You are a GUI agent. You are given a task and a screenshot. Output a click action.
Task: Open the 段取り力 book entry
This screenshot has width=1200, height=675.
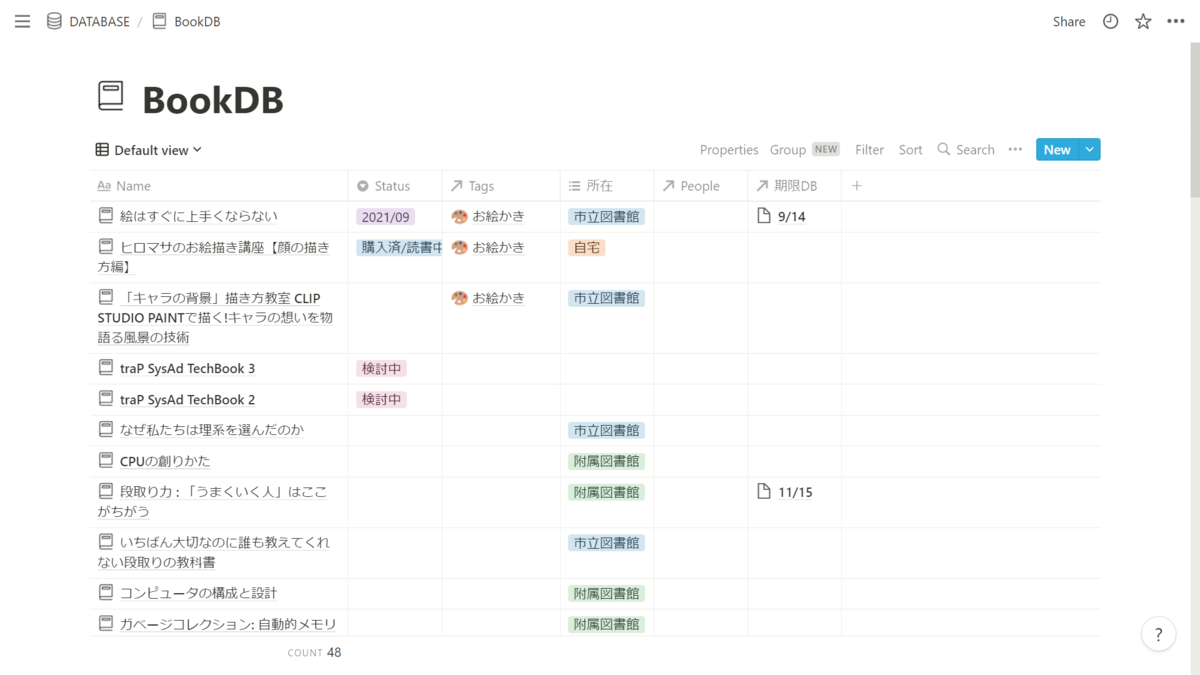point(212,501)
